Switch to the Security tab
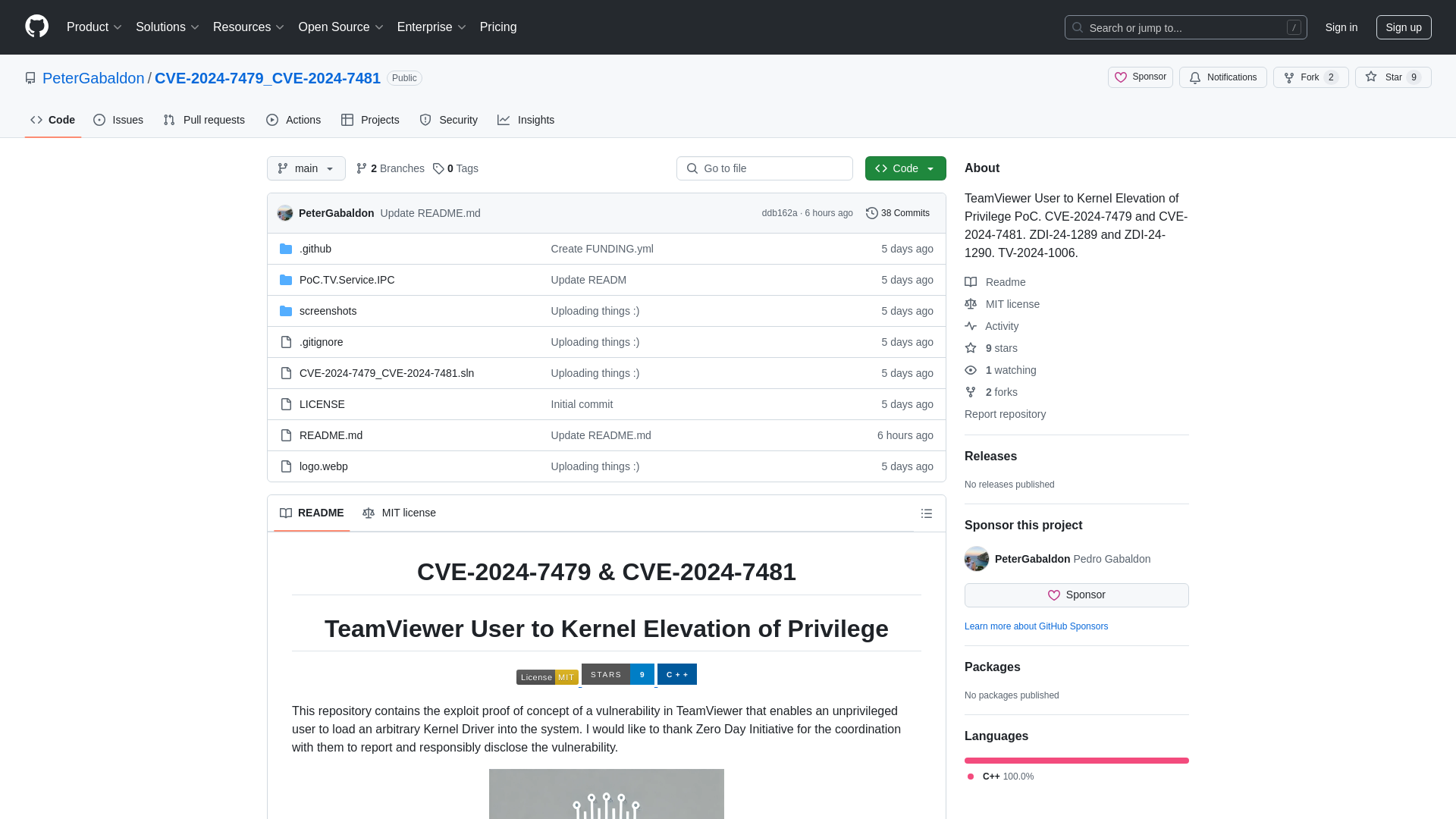1456x819 pixels. pyautogui.click(x=448, y=120)
